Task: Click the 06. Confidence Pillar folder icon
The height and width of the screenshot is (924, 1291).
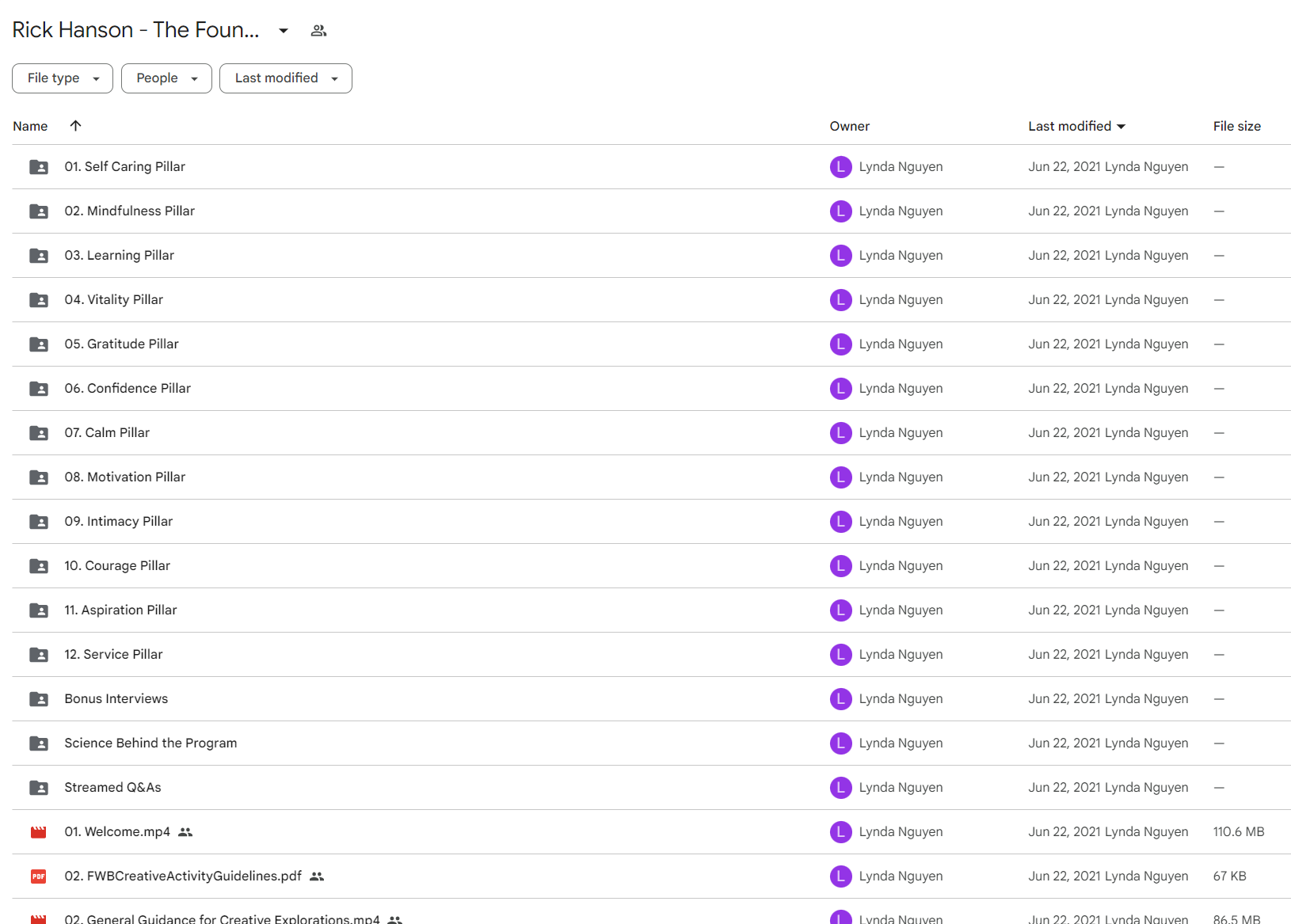Action: pyautogui.click(x=39, y=389)
